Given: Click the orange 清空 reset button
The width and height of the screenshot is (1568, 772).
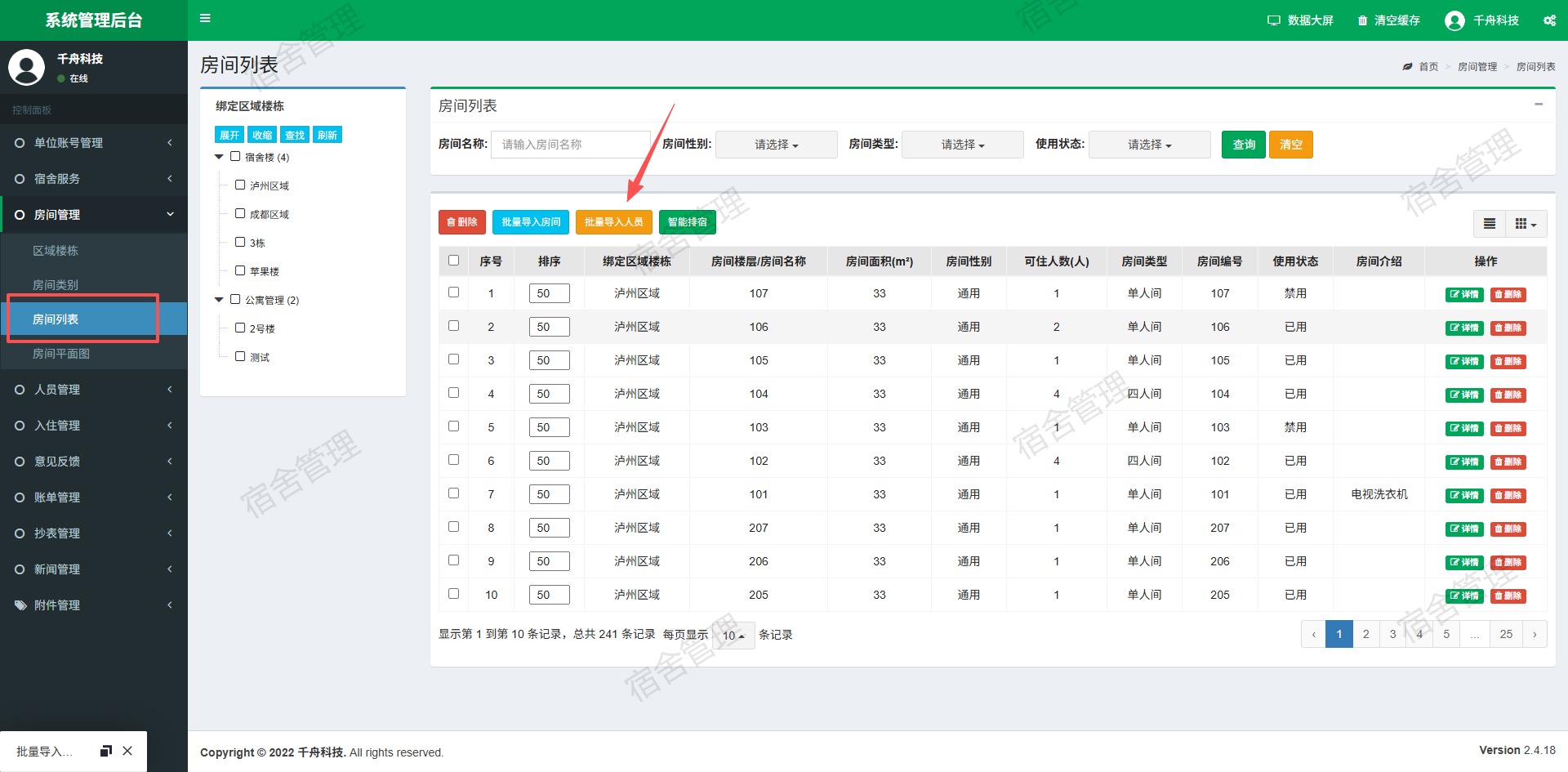Looking at the screenshot, I should [x=1291, y=145].
